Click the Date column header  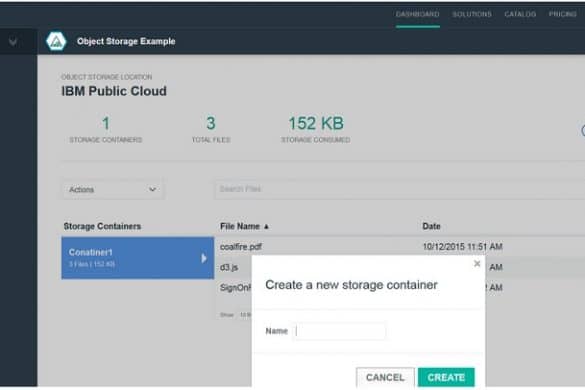click(431, 226)
